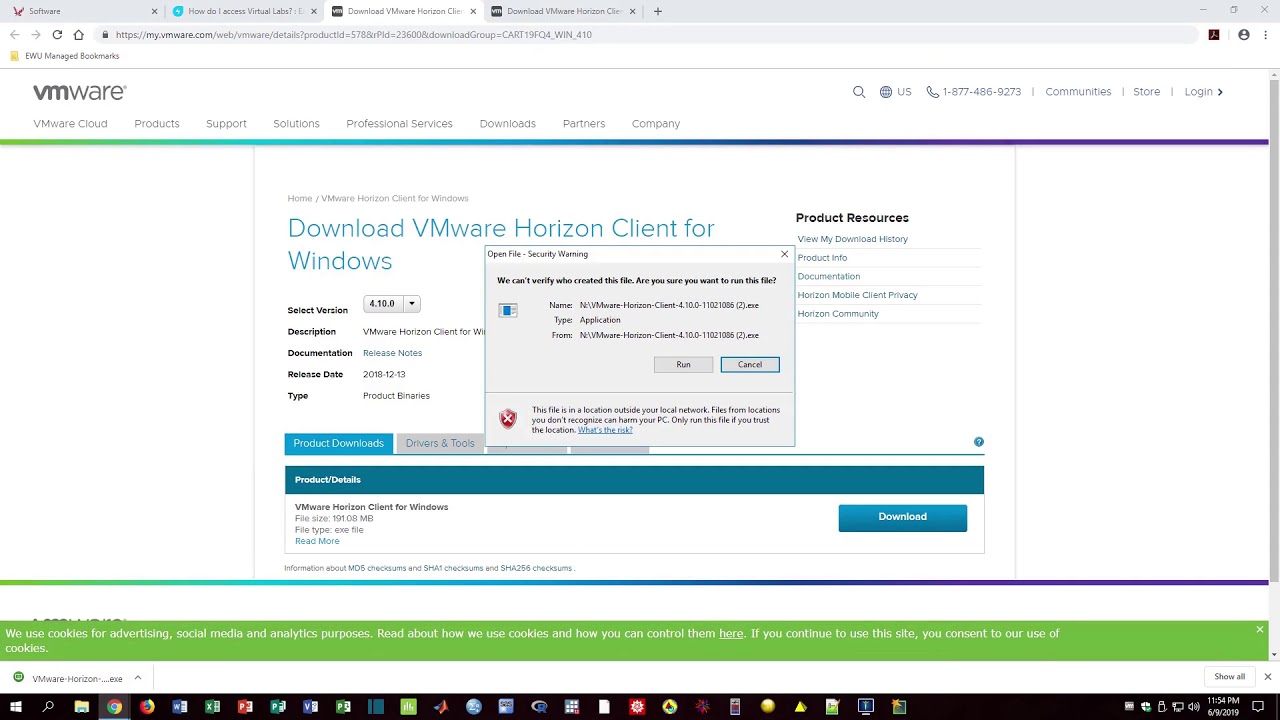Click the Chrome address bar URL
Image resolution: width=1280 pixels, height=720 pixels.
pos(353,35)
